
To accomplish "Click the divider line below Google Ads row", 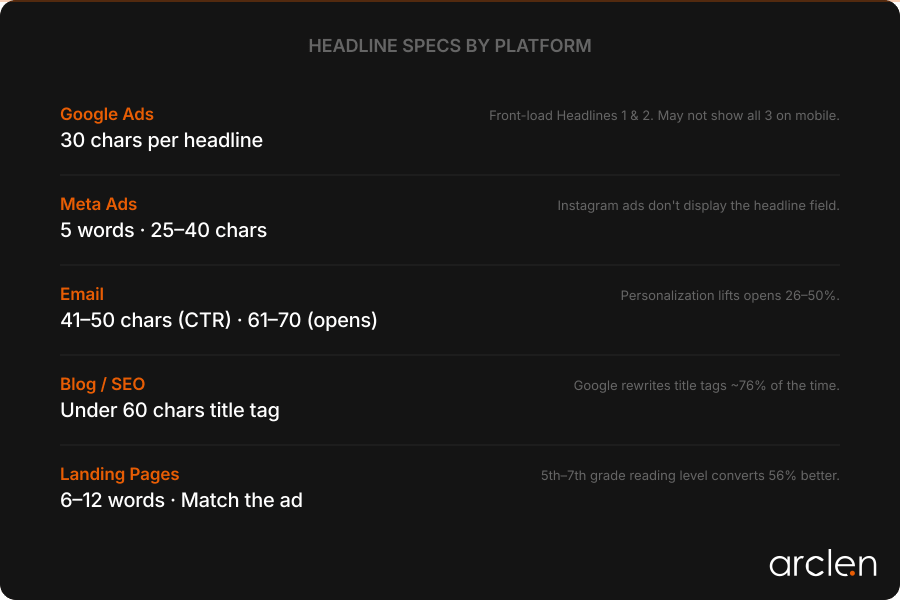I will click(x=450, y=175).
